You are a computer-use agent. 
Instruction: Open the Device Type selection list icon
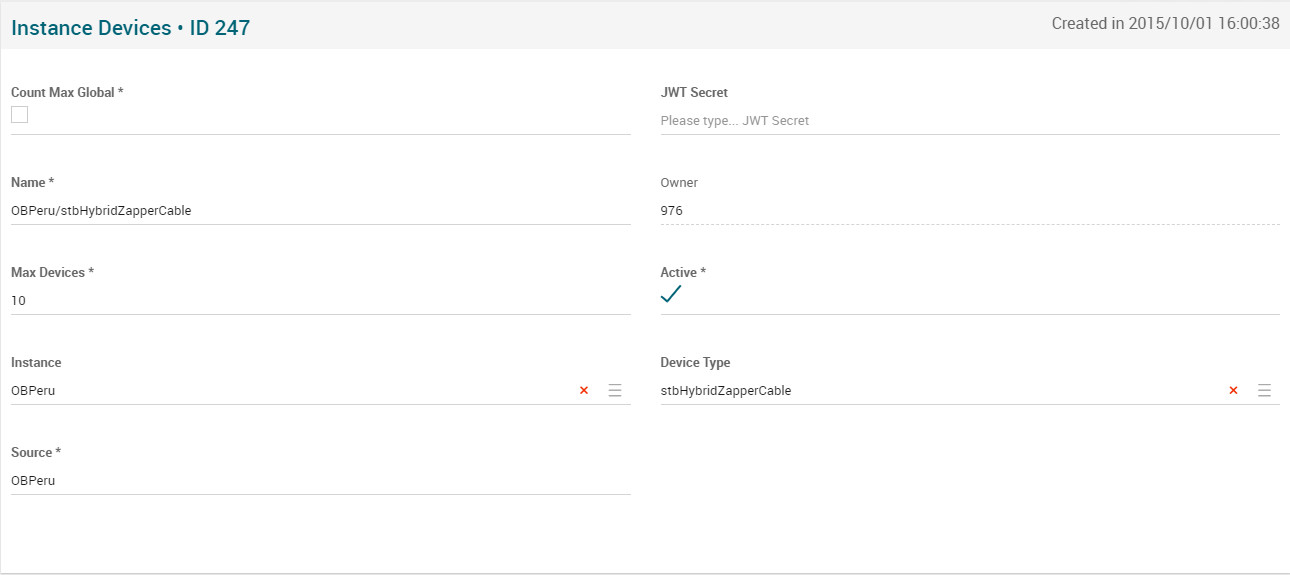coord(1264,391)
